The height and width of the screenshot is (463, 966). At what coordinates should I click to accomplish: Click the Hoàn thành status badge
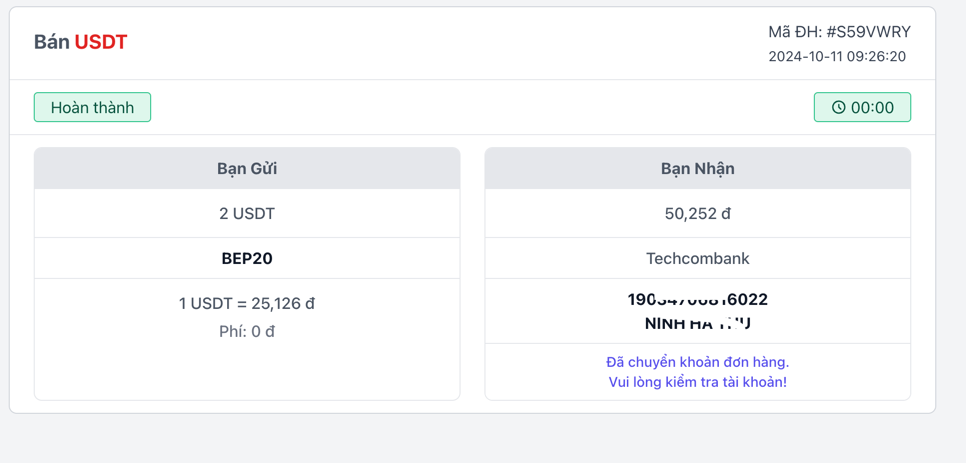pos(92,108)
